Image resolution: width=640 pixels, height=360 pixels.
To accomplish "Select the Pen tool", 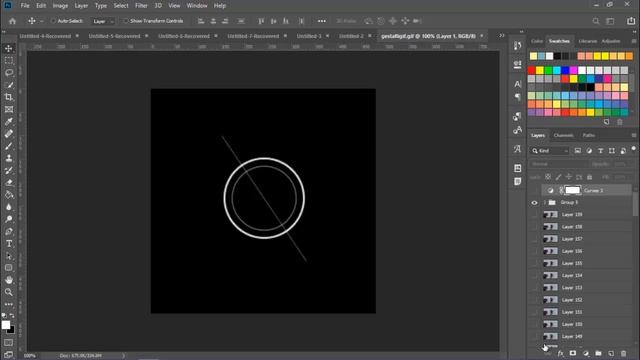I will click(x=9, y=231).
